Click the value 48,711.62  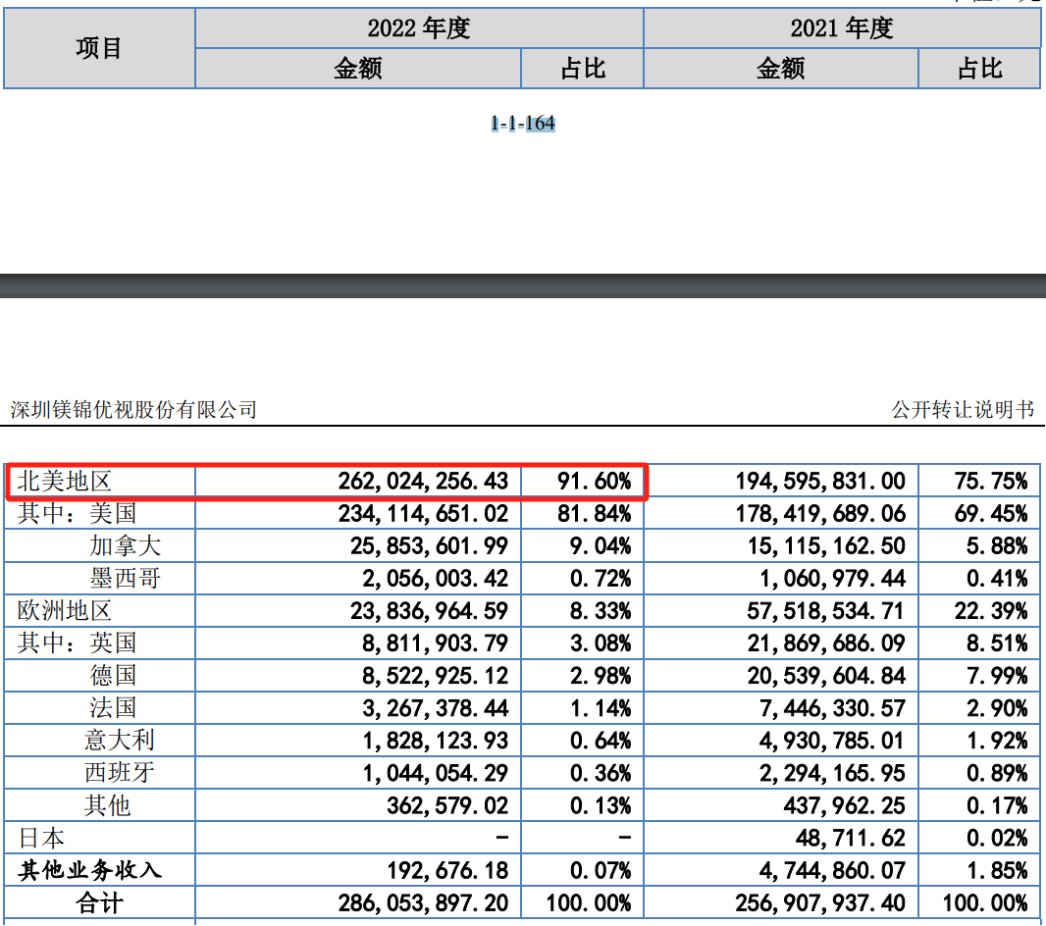tap(851, 837)
